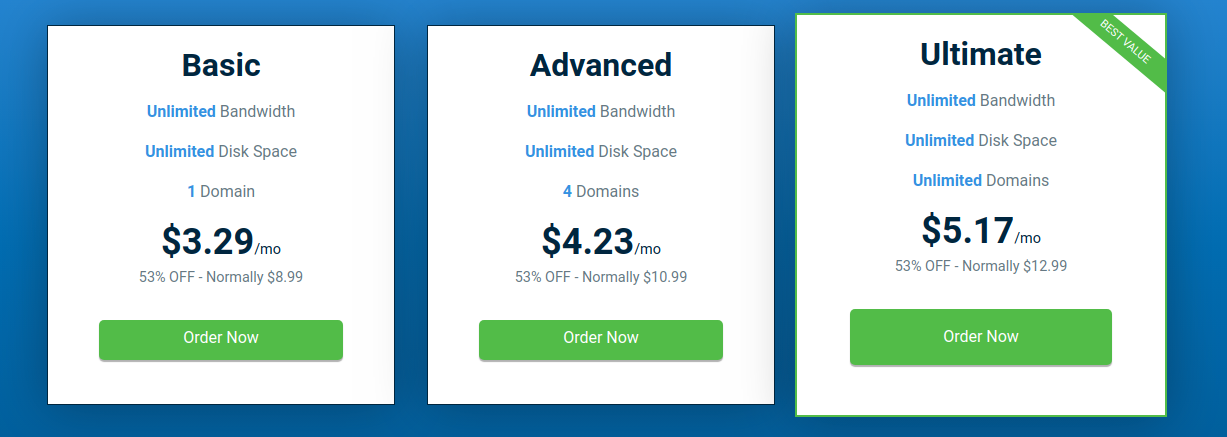Click Advanced plan's Unlimited Disk Space text
Screen dimensions: 1227x437
click(x=601, y=151)
